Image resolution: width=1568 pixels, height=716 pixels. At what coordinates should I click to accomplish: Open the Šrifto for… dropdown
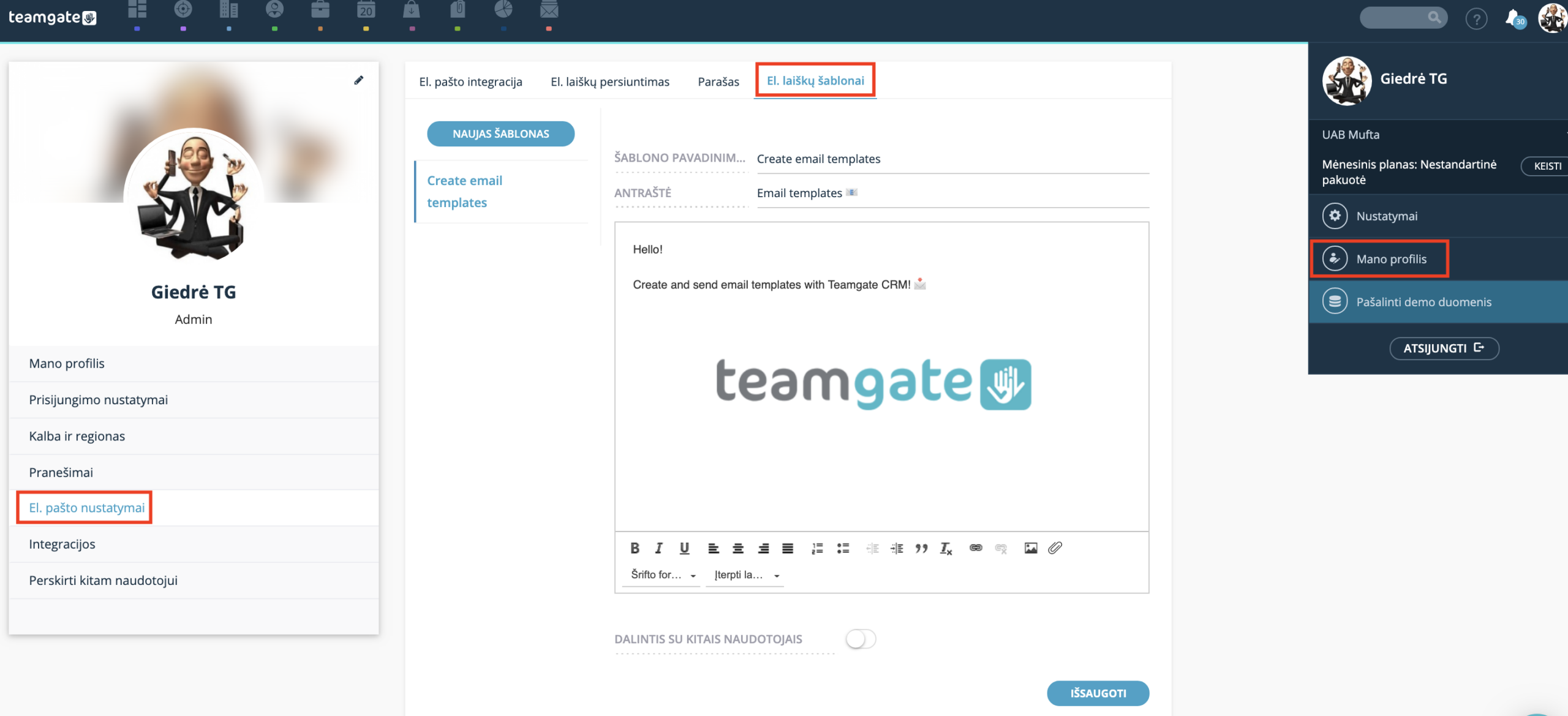663,575
